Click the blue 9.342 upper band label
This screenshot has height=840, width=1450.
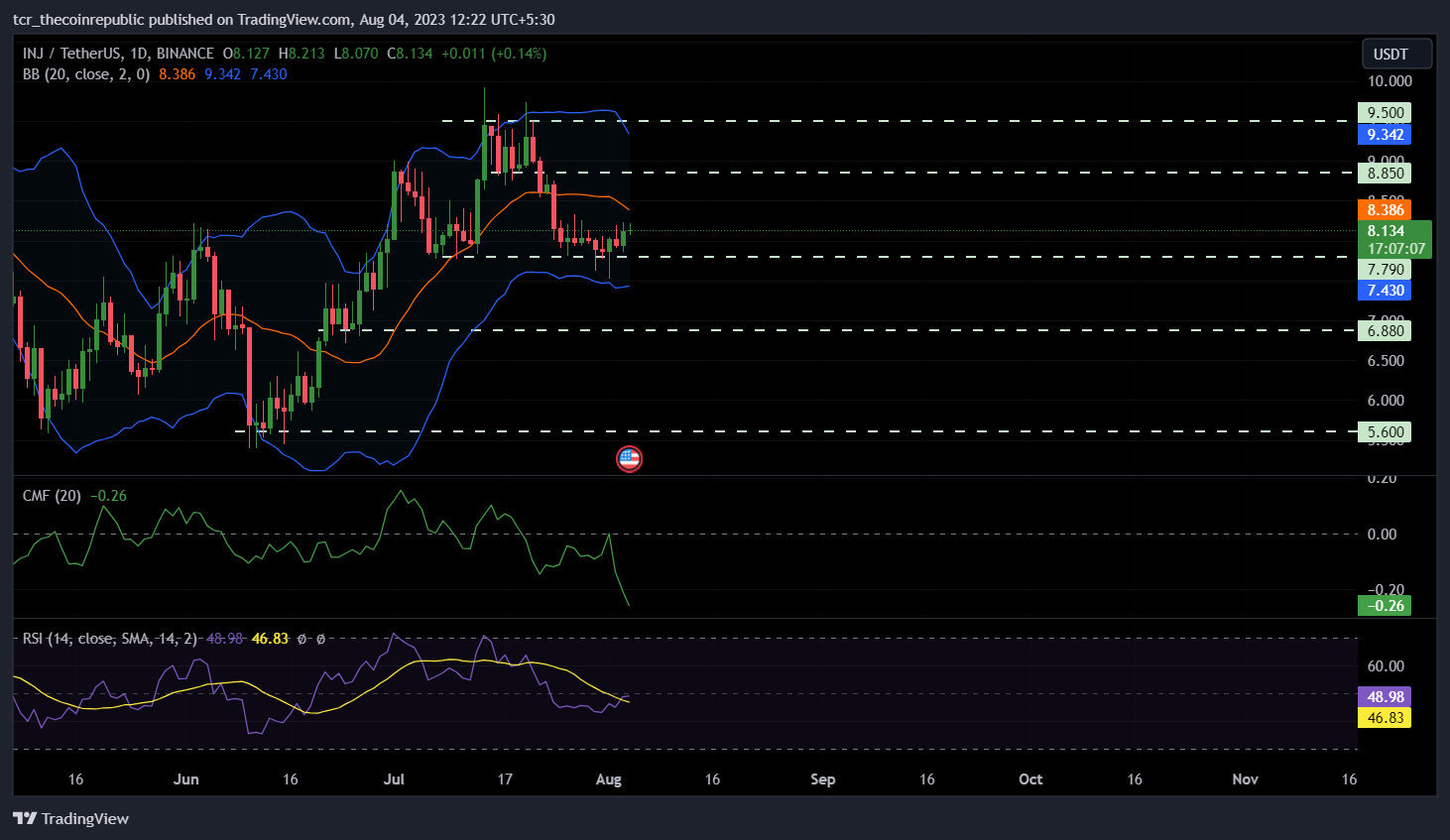pos(1385,135)
